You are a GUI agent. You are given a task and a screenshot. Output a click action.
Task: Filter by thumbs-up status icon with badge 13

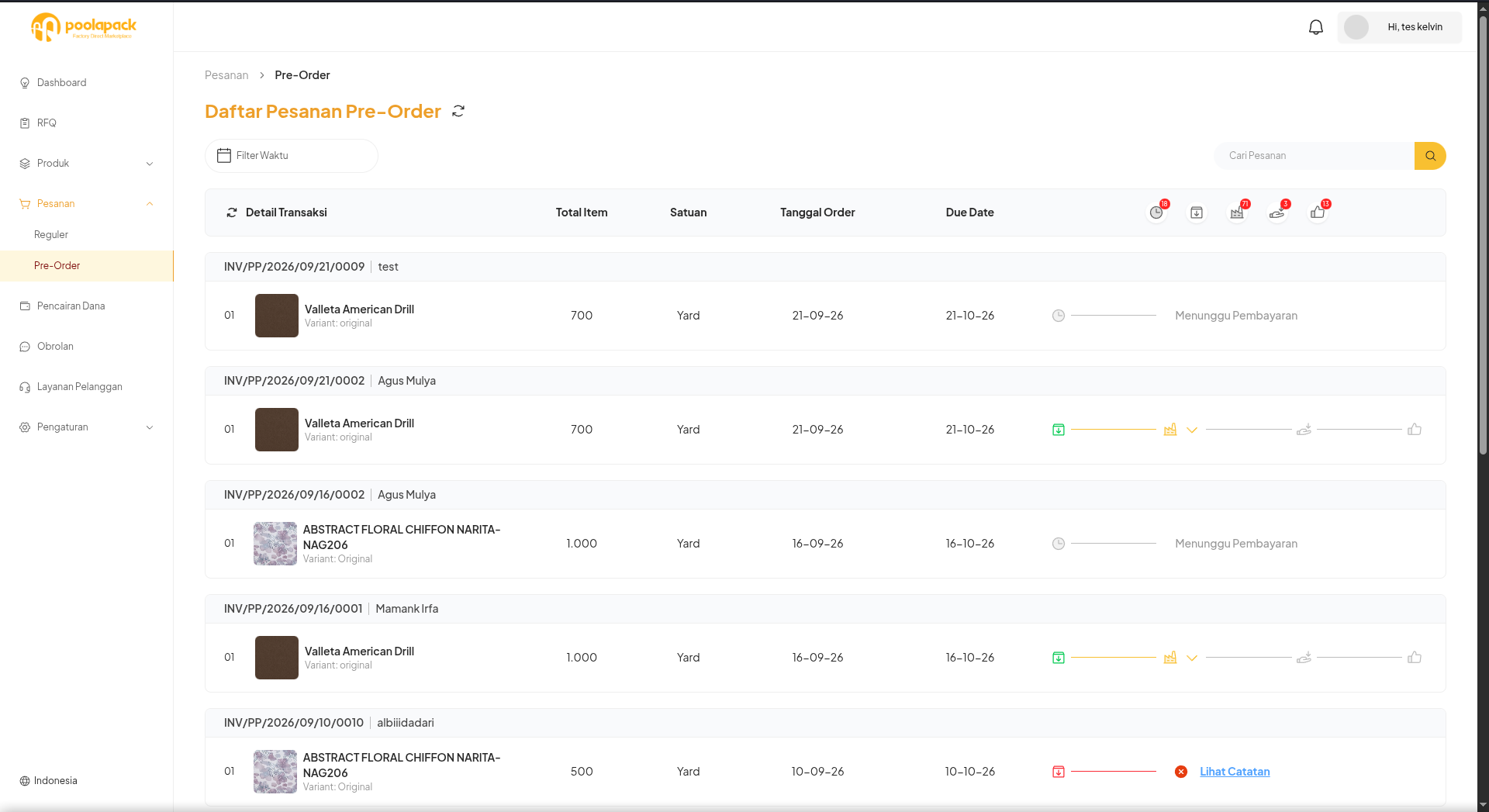[1318, 213]
